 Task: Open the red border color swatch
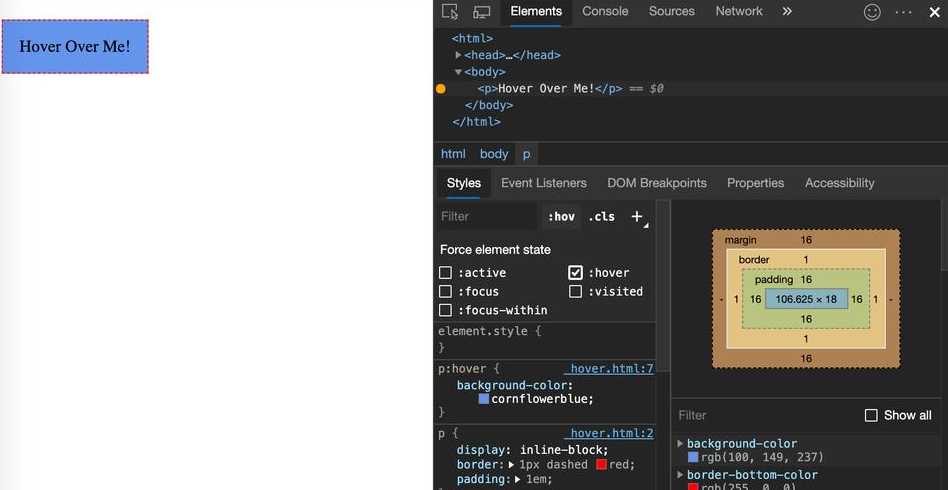coord(602,465)
